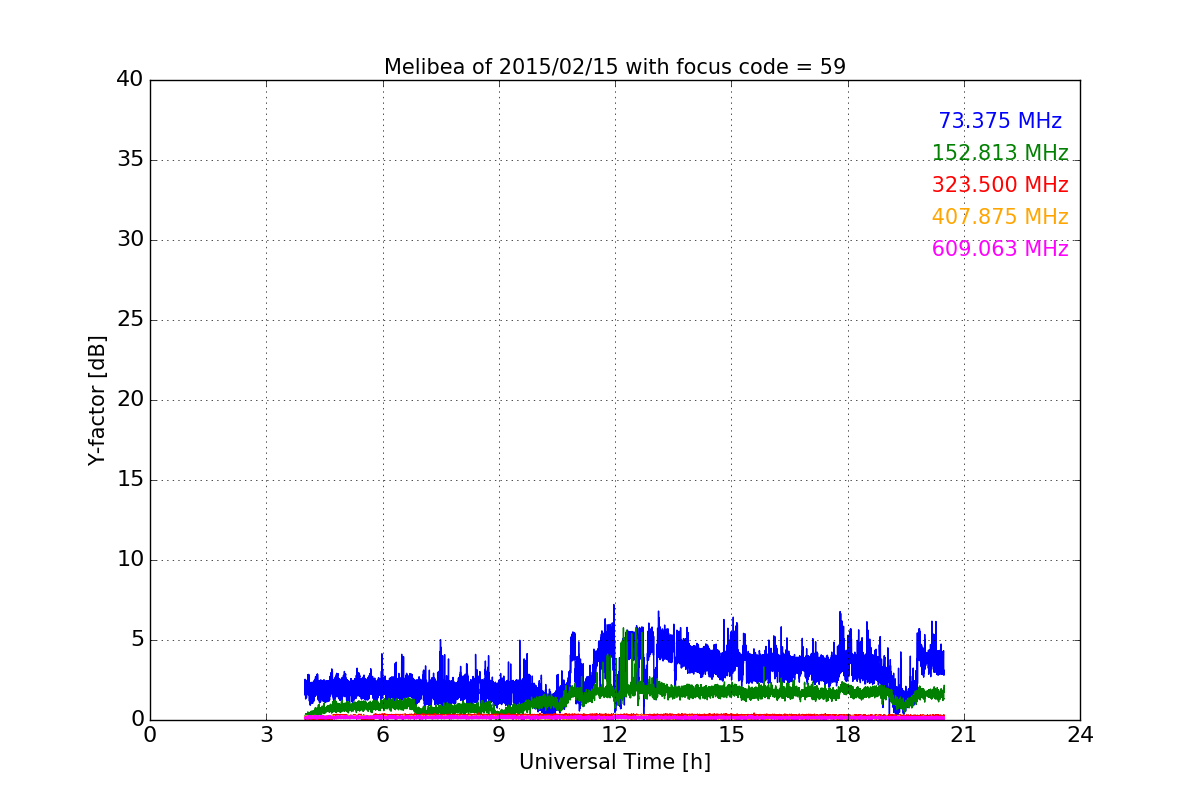Click the 10 tick on the y-axis
Image resolution: width=1200 pixels, height=800 pixels.
(130, 560)
